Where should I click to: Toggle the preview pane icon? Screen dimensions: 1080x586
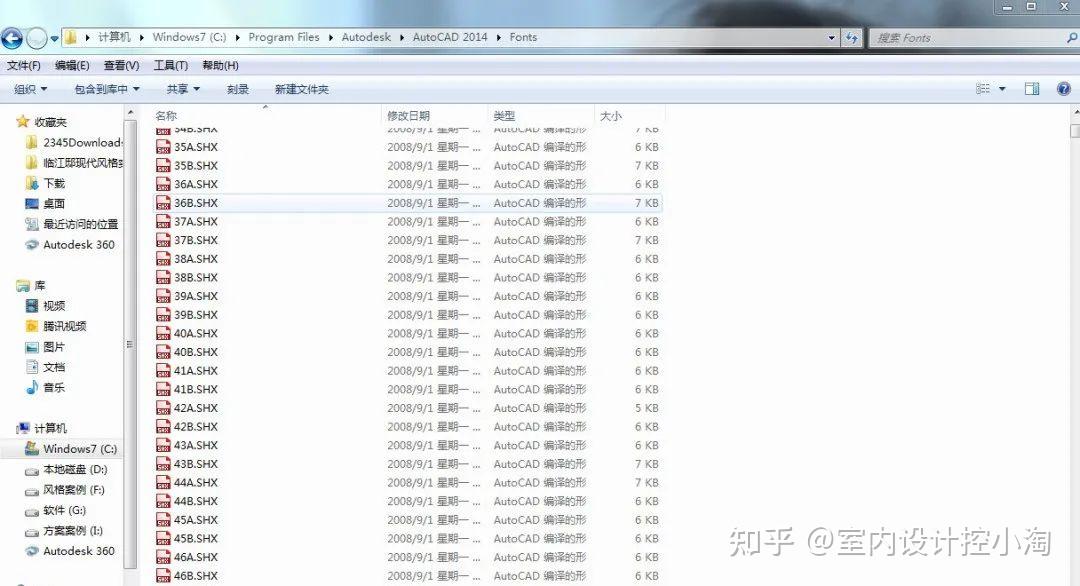[x=1032, y=89]
